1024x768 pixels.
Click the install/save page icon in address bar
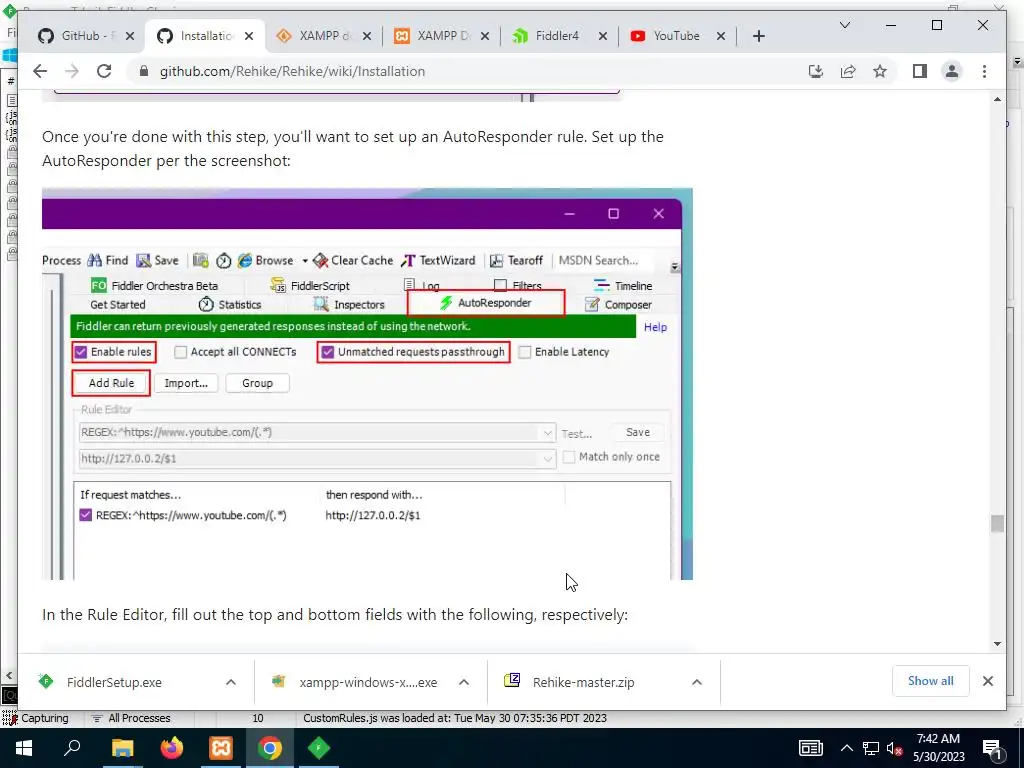coord(816,71)
